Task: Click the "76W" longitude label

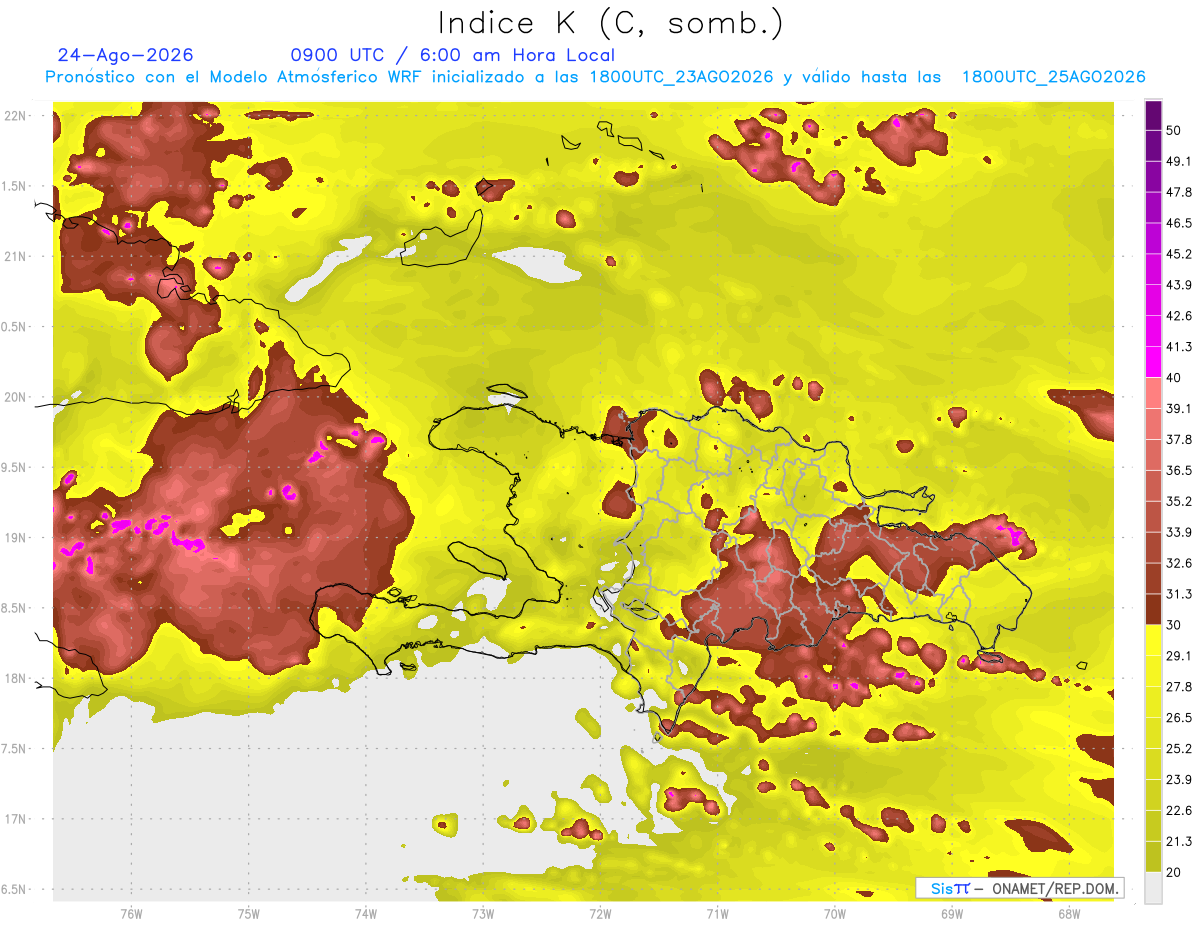Action: point(131,913)
